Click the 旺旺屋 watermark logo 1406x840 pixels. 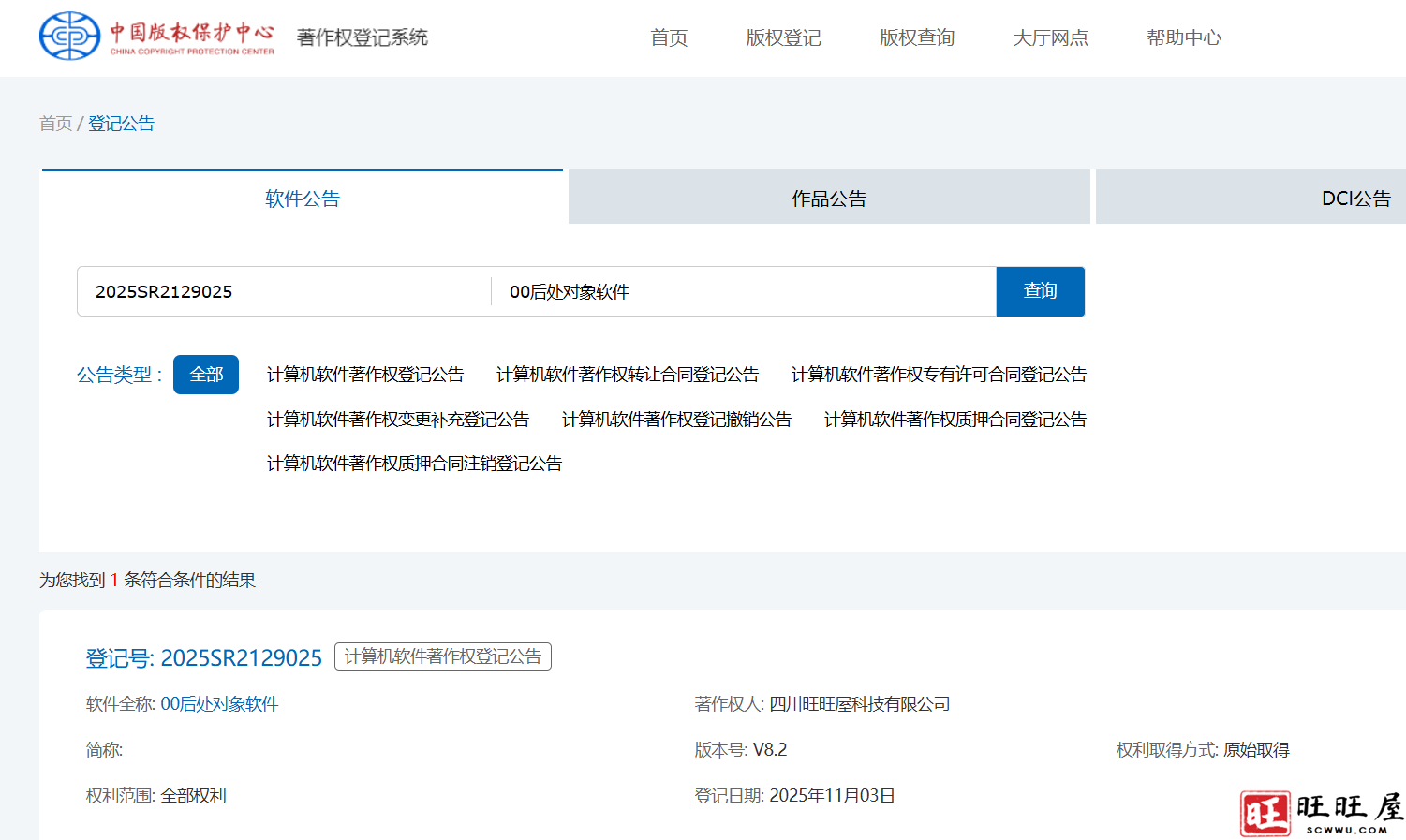1321,812
